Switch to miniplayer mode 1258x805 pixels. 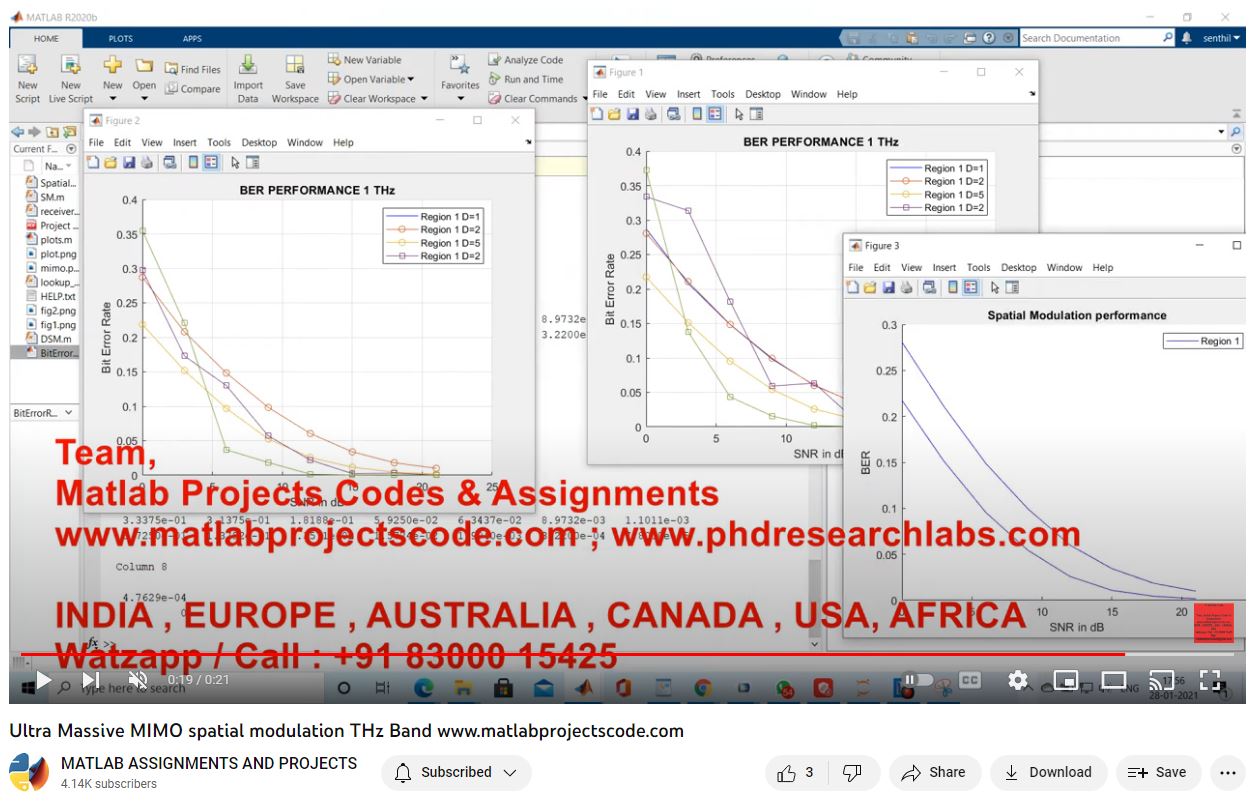(1066, 680)
